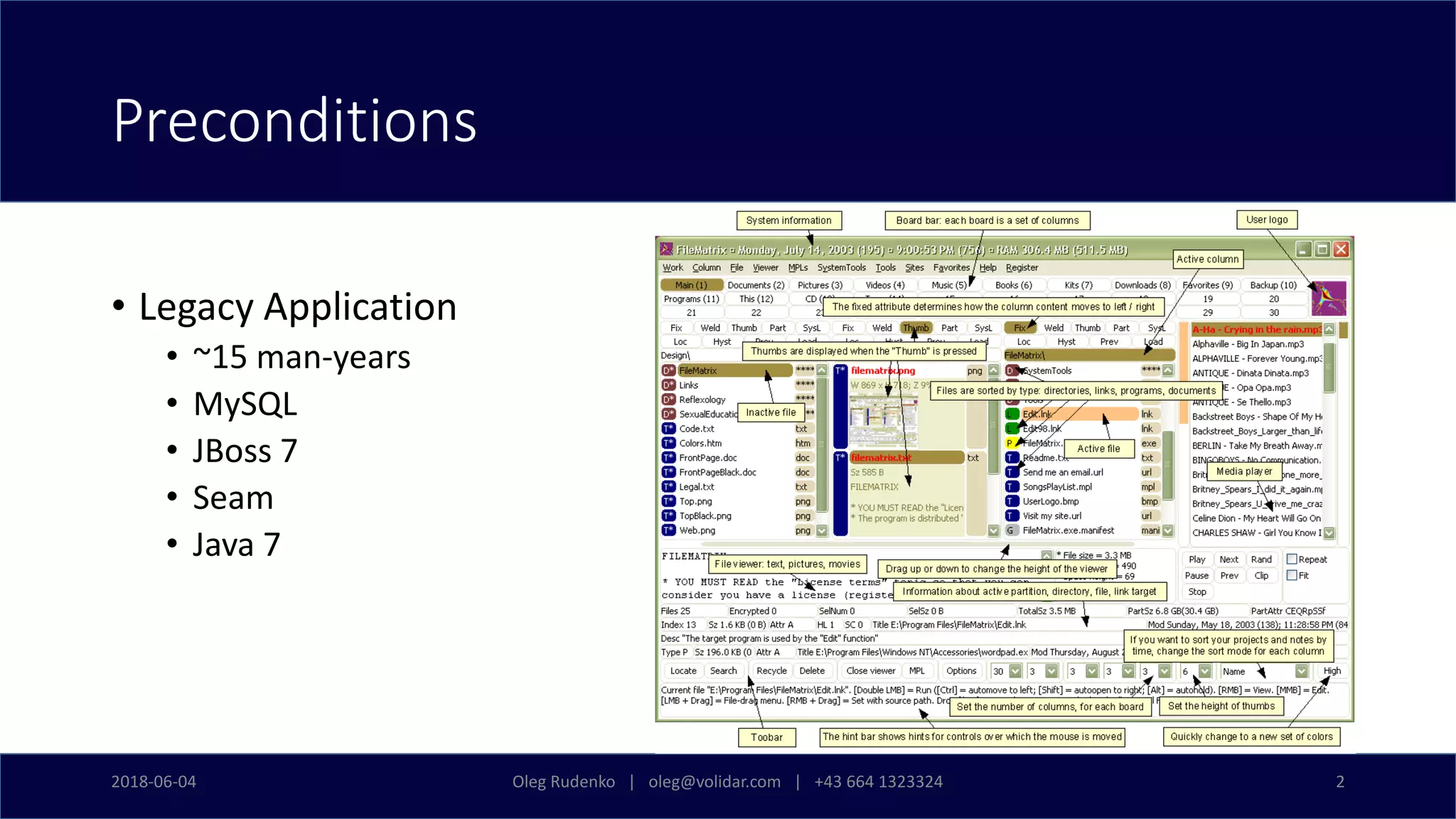This screenshot has height=819, width=1456.
Task: Click the High color set button
Action: tap(1332, 671)
